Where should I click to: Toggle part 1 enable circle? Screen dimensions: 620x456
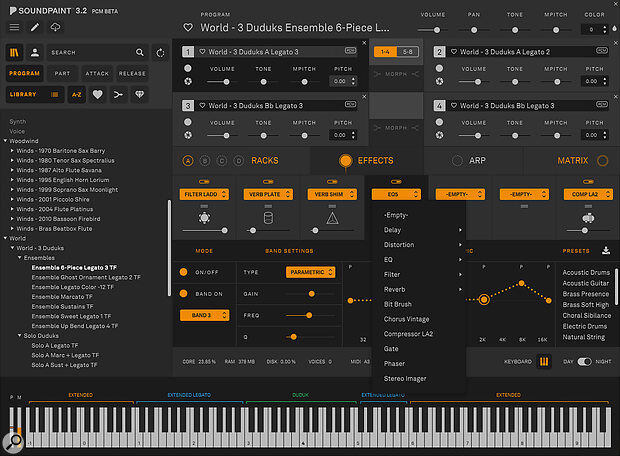tap(188, 68)
